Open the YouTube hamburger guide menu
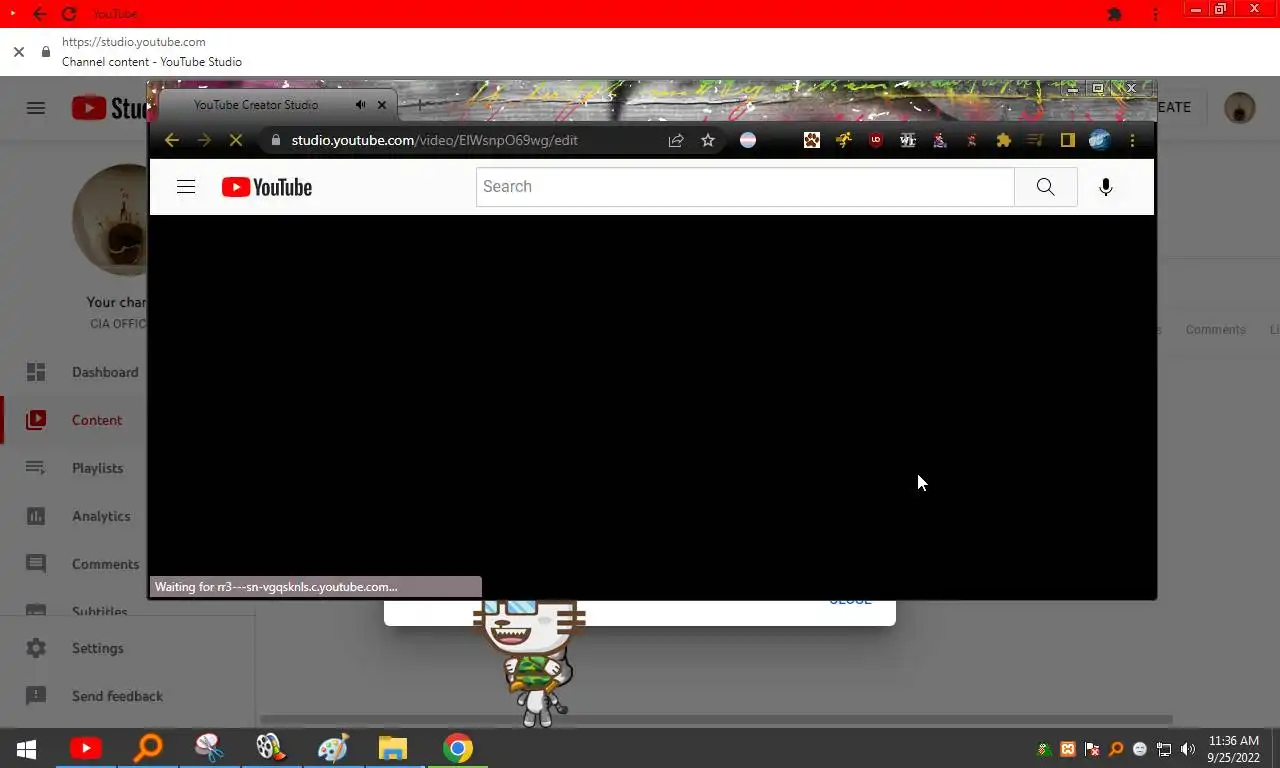 (186, 187)
